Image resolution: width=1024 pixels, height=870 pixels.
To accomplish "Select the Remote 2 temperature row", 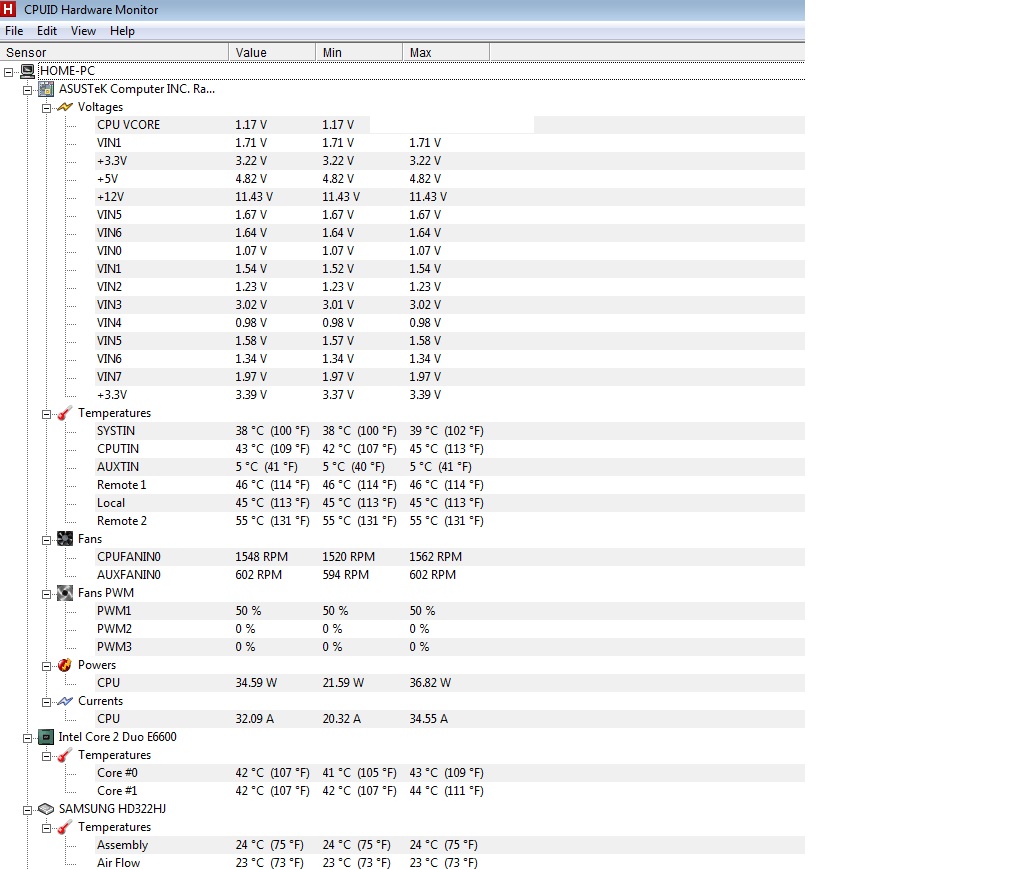I will point(449,521).
